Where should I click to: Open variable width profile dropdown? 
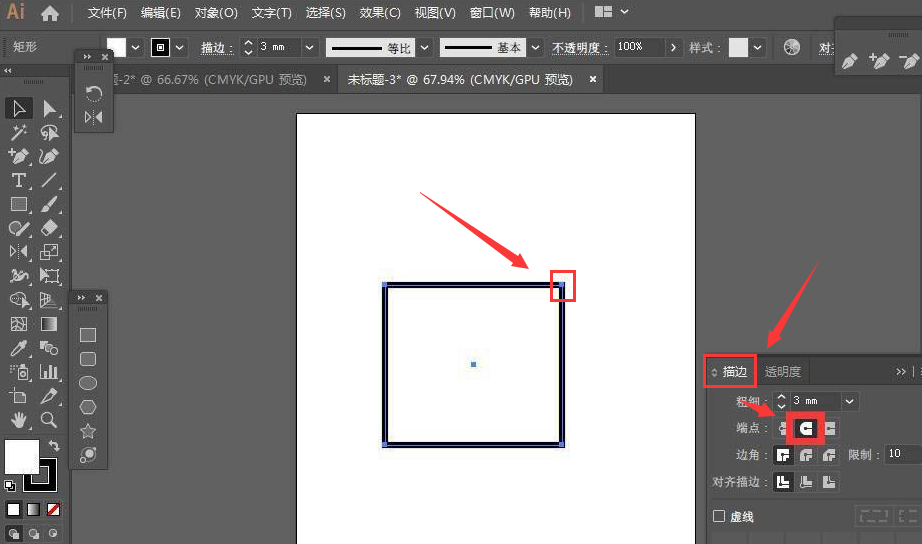(x=424, y=48)
